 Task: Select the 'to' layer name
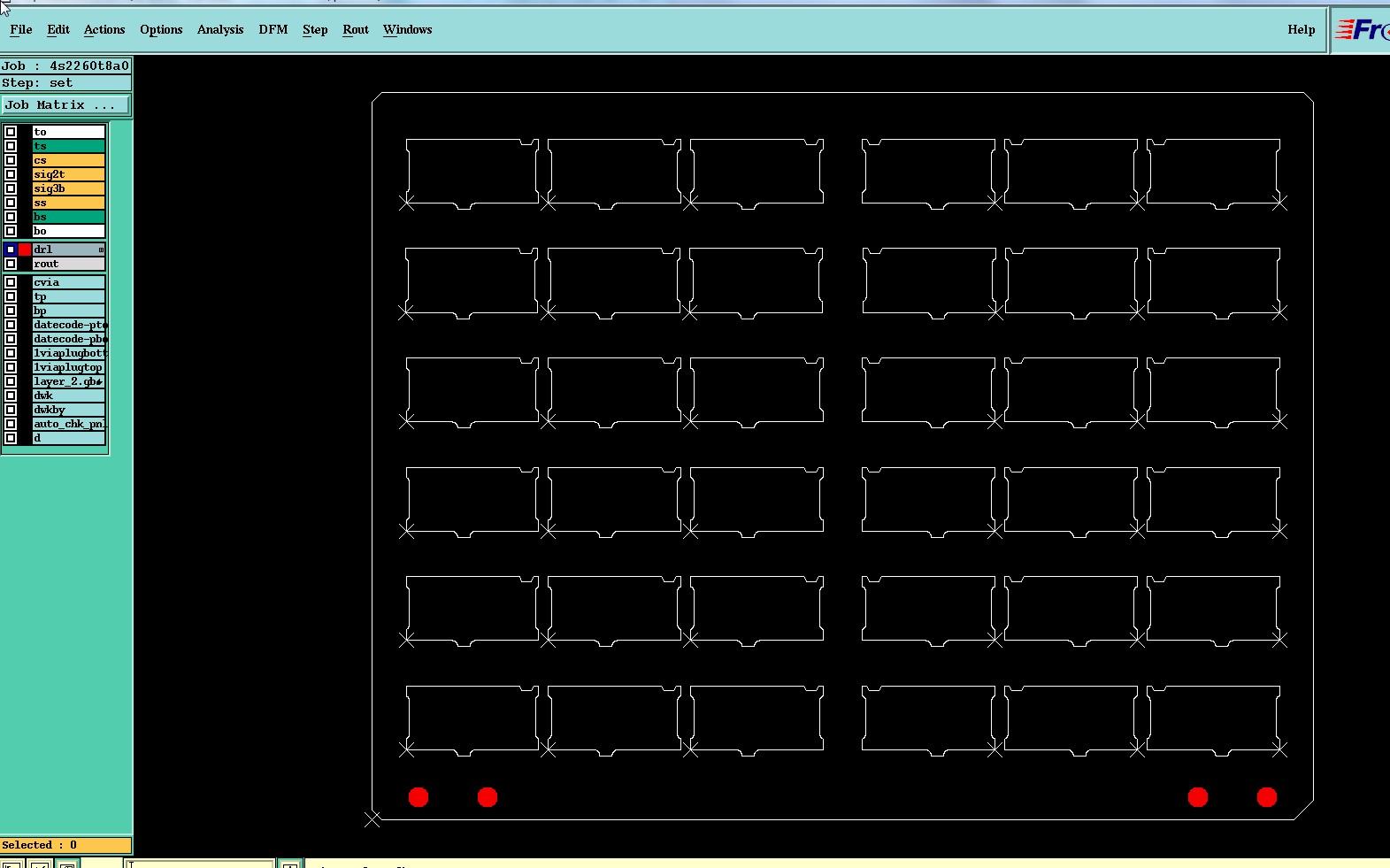[x=69, y=132]
